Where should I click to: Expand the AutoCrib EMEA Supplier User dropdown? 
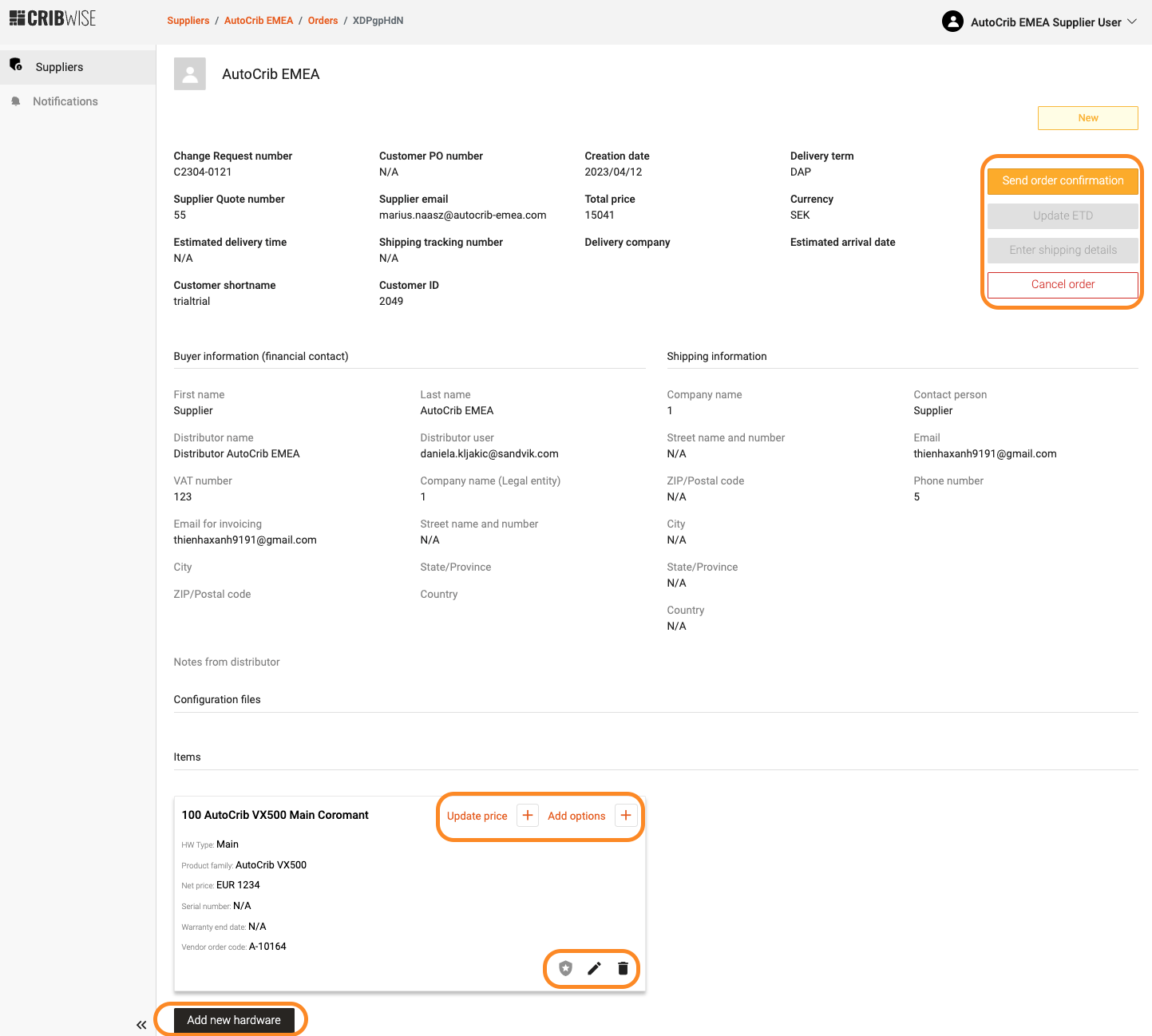[x=1131, y=22]
